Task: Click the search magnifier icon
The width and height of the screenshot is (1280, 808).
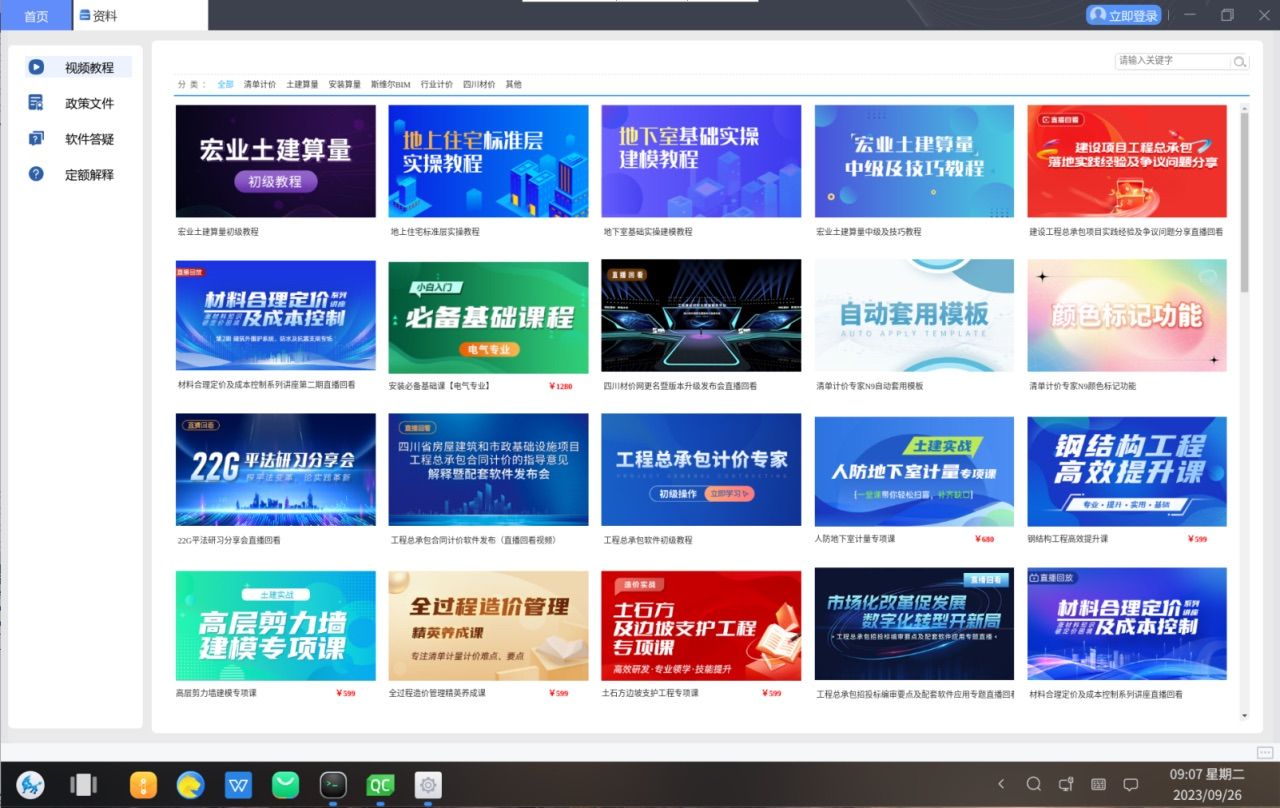Action: [1239, 61]
